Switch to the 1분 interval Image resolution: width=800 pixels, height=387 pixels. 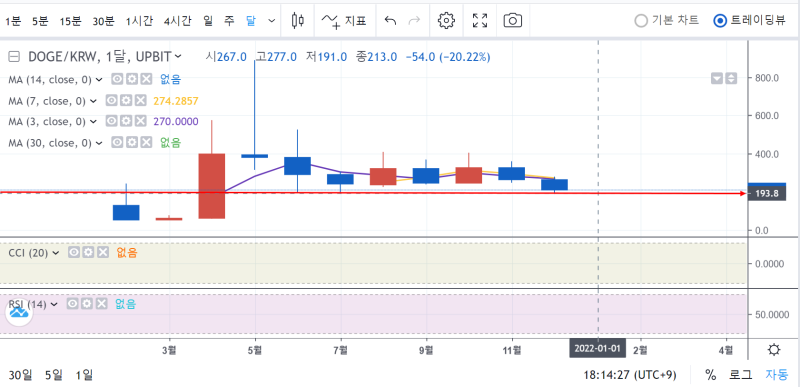pyautogui.click(x=13, y=21)
